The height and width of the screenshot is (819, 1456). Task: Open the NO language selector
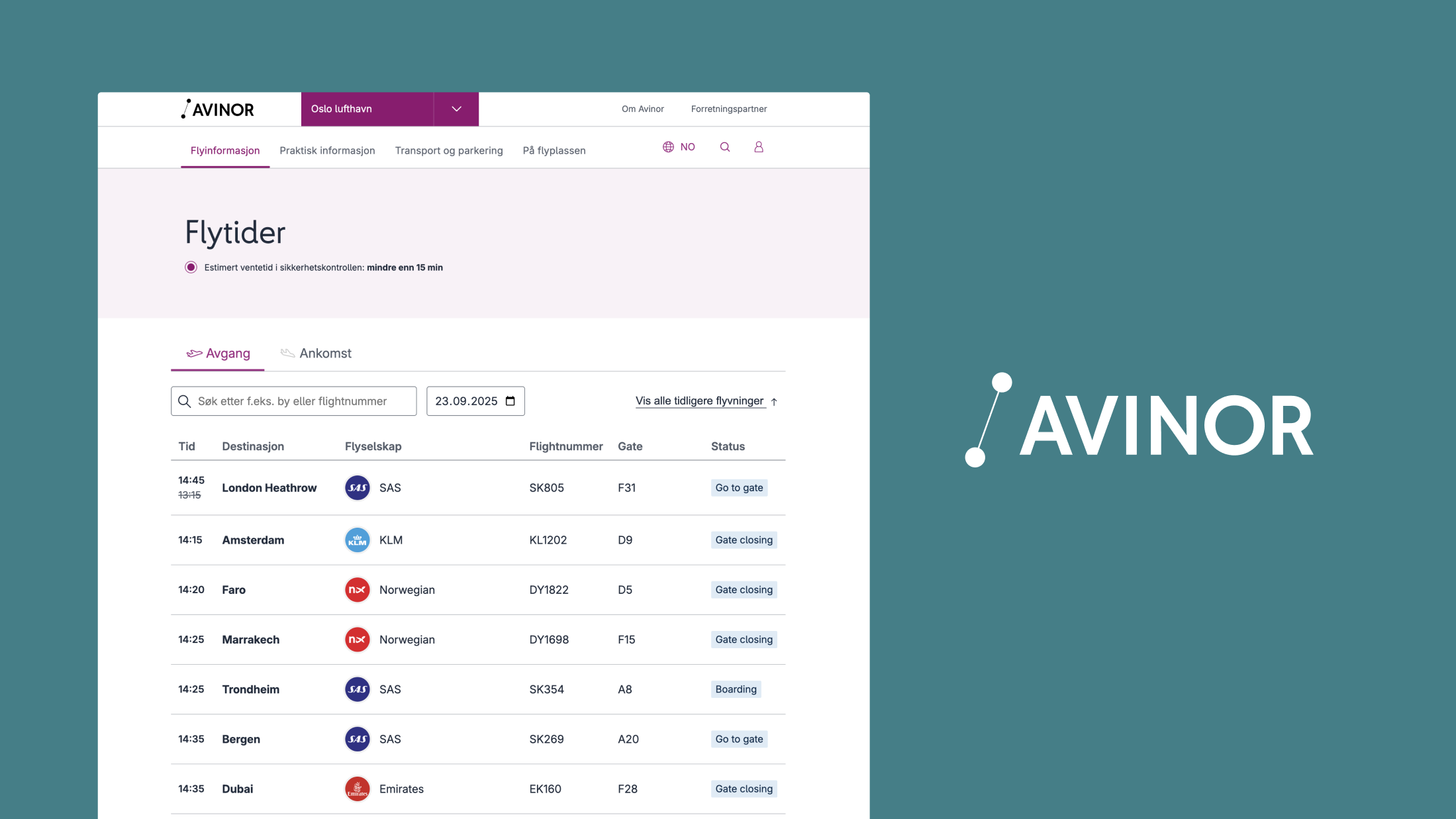tap(687, 147)
